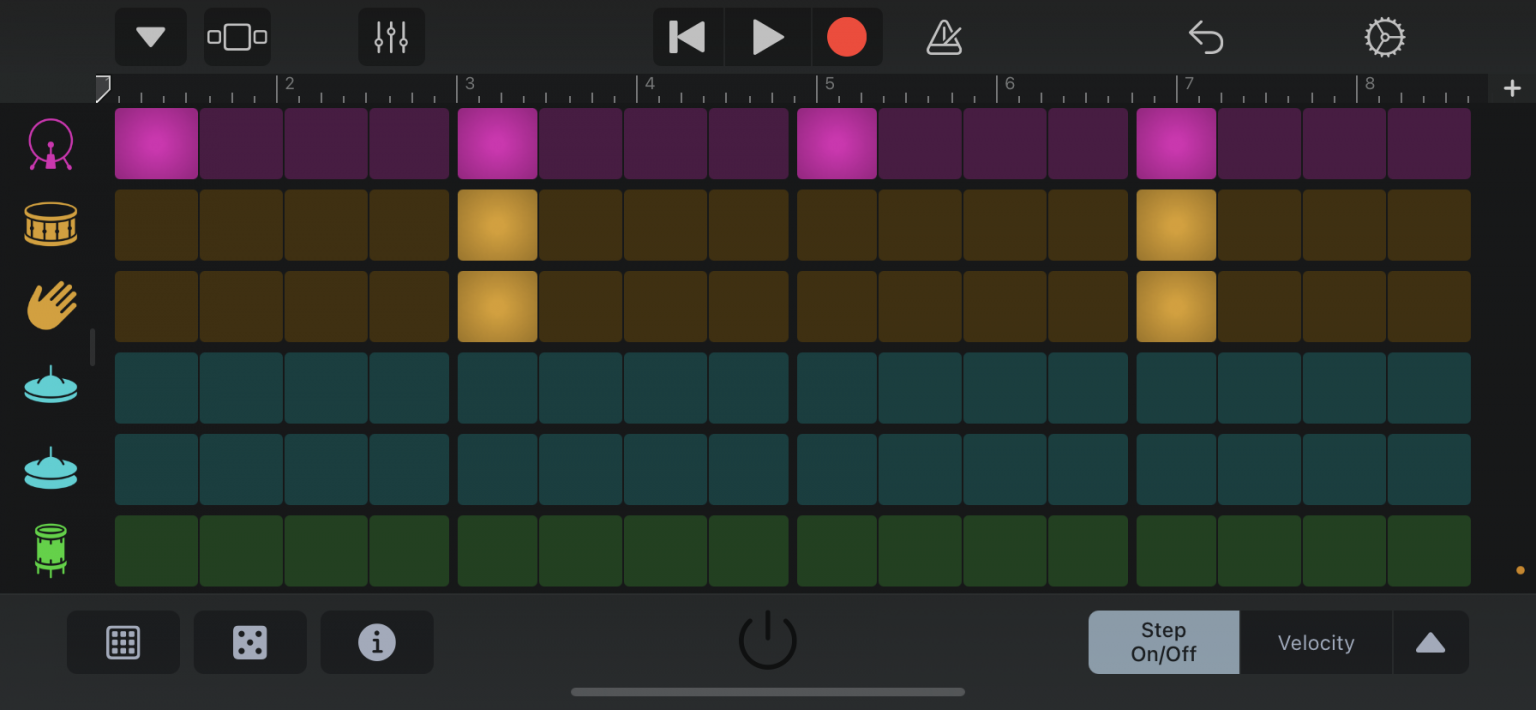Screen dimensions: 1536x710
Task: Expand the bottom panel with the up chevron
Action: (1430, 642)
